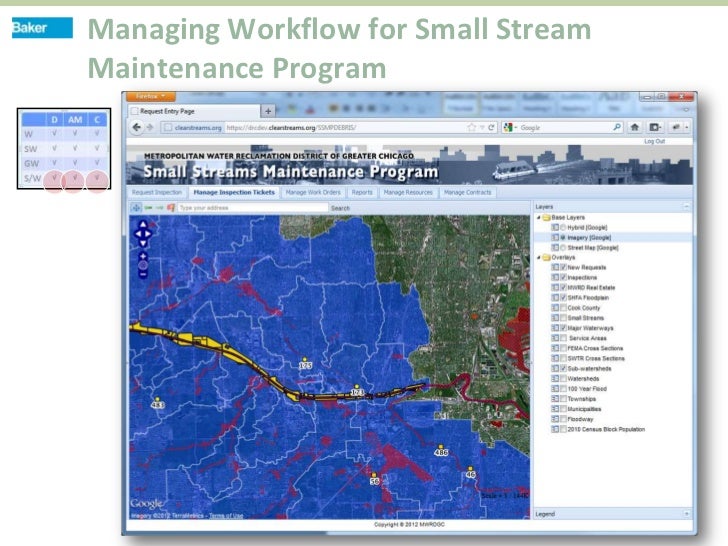Open the Firefox home page icon
This screenshot has height=546, width=728.
click(635, 127)
